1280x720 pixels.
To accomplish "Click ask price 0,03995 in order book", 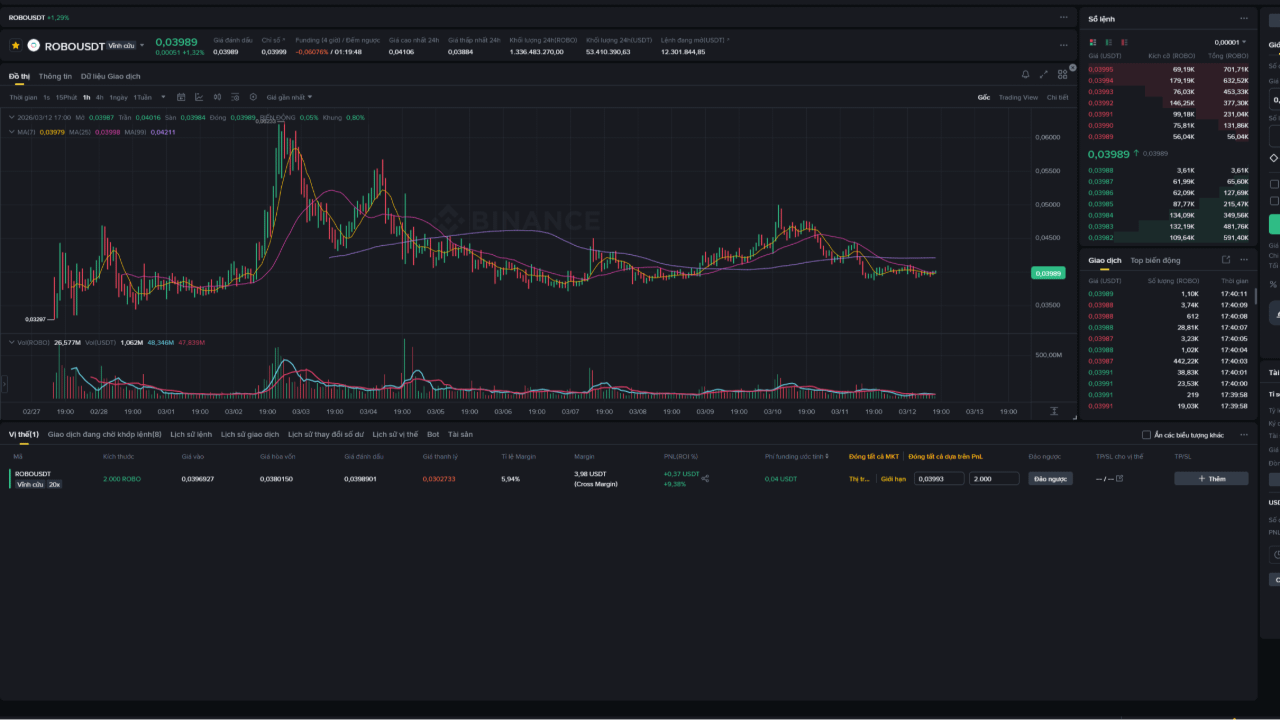I will point(1100,69).
